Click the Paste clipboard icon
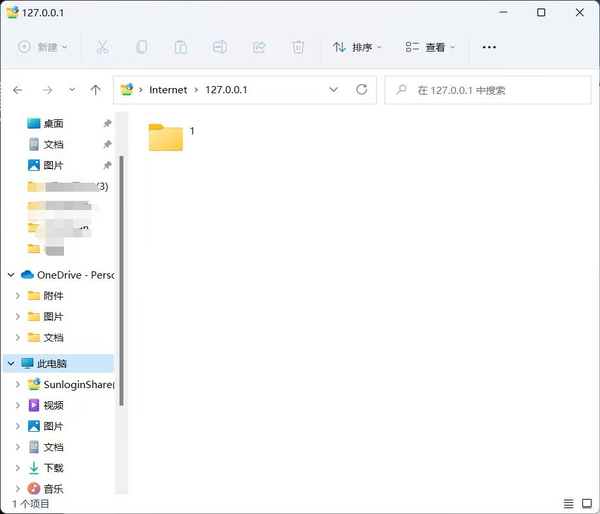 click(x=181, y=47)
